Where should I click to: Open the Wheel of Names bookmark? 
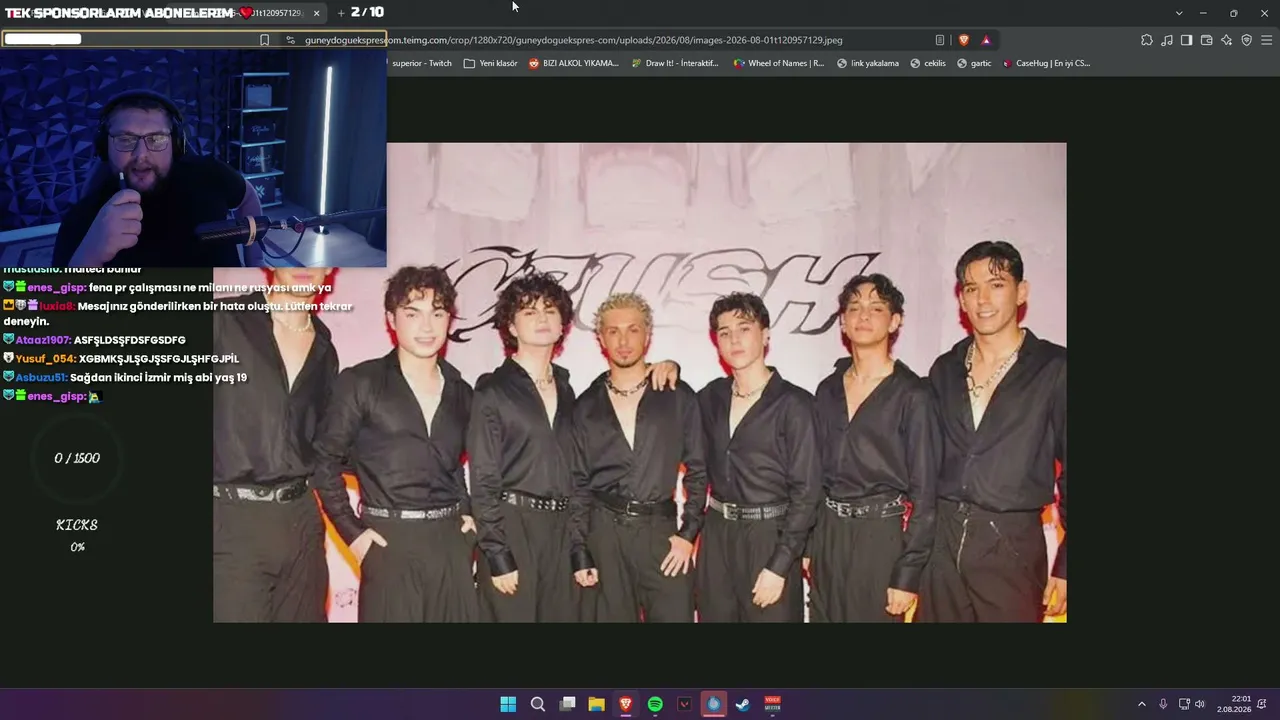(x=779, y=63)
